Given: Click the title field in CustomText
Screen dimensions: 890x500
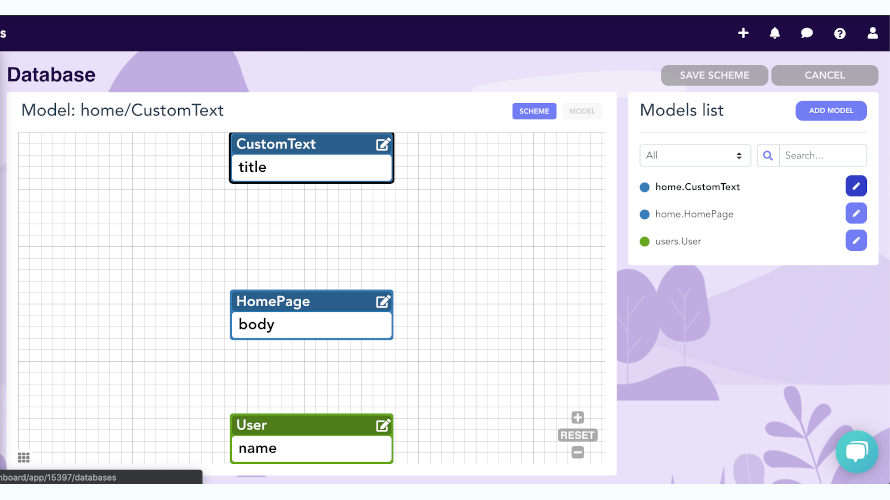Looking at the screenshot, I should pos(312,167).
